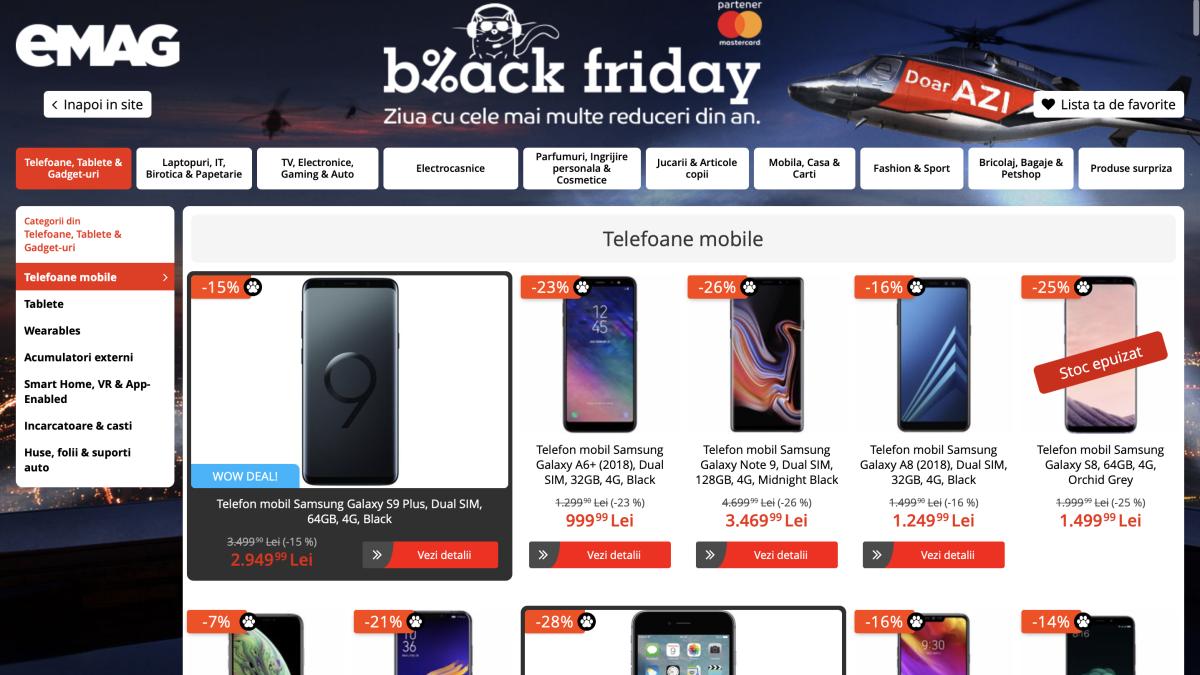The image size is (1200, 675).
Task: Click the paw badge on Galaxy A8 -16%
Action: [916, 287]
